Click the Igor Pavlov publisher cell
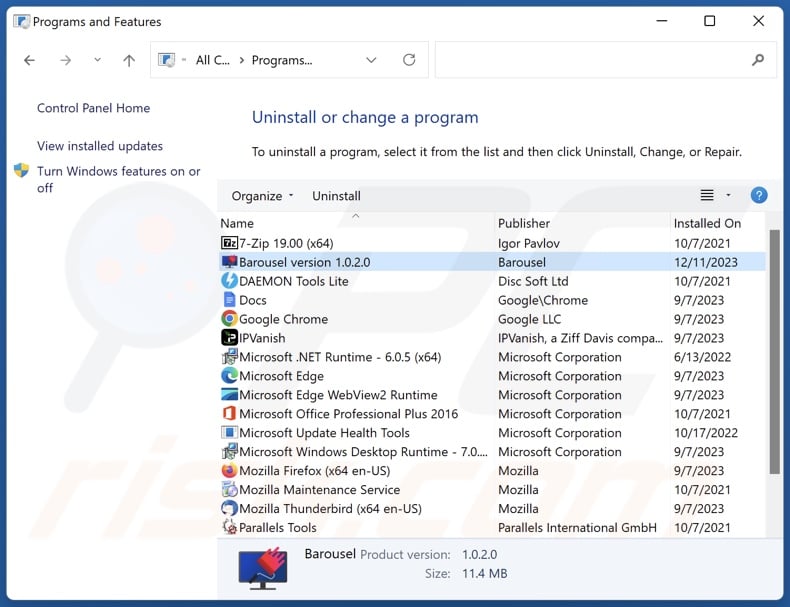The height and width of the screenshot is (607, 790). pos(529,244)
